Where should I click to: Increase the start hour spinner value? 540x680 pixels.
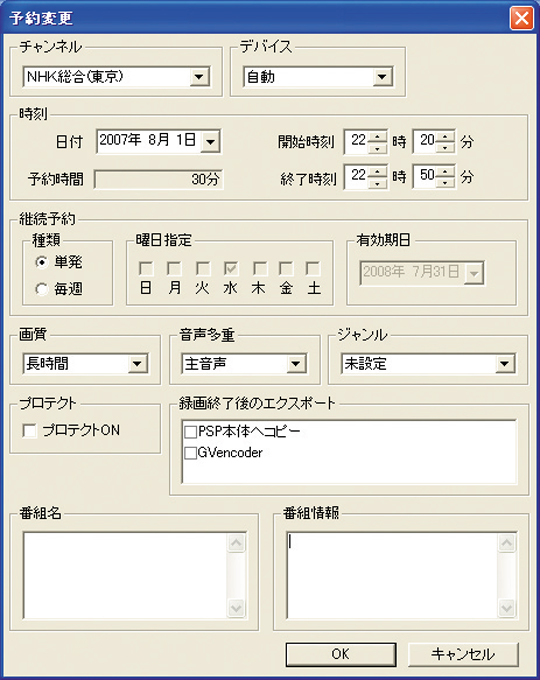(x=378, y=136)
